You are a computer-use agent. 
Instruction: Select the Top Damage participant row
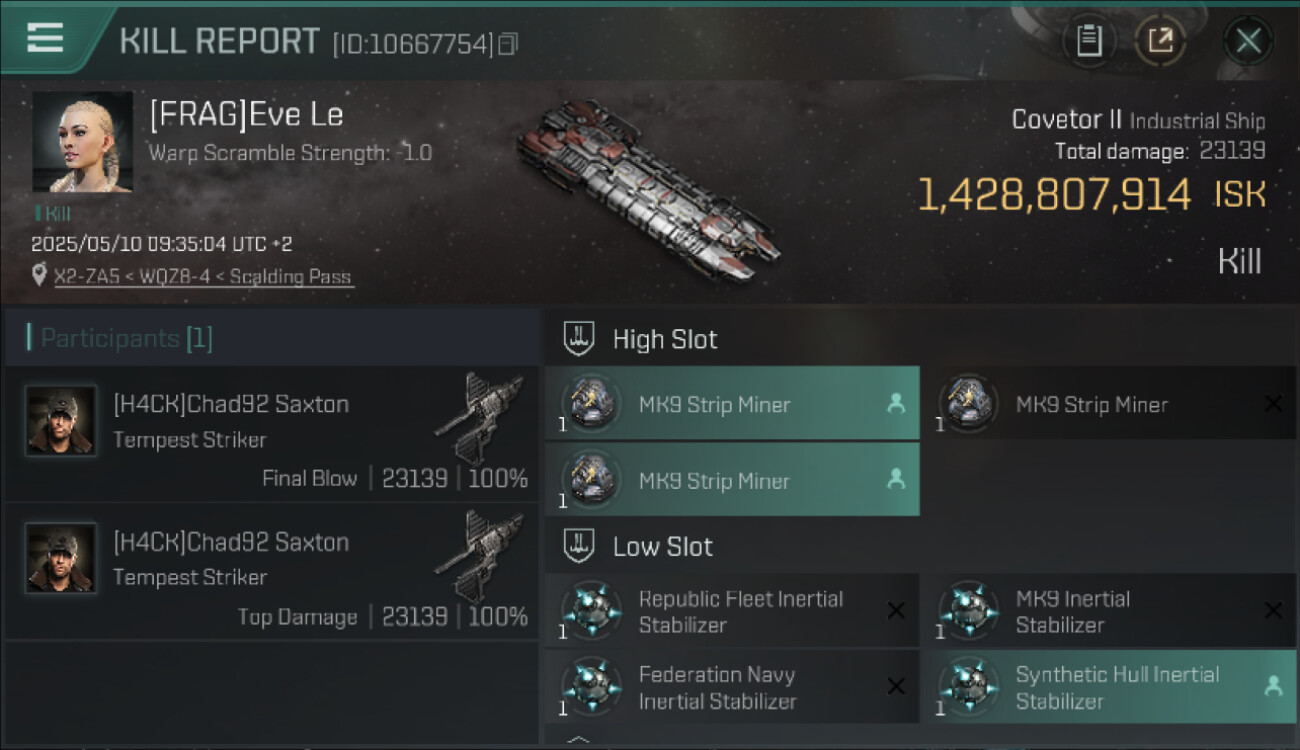(x=272, y=572)
